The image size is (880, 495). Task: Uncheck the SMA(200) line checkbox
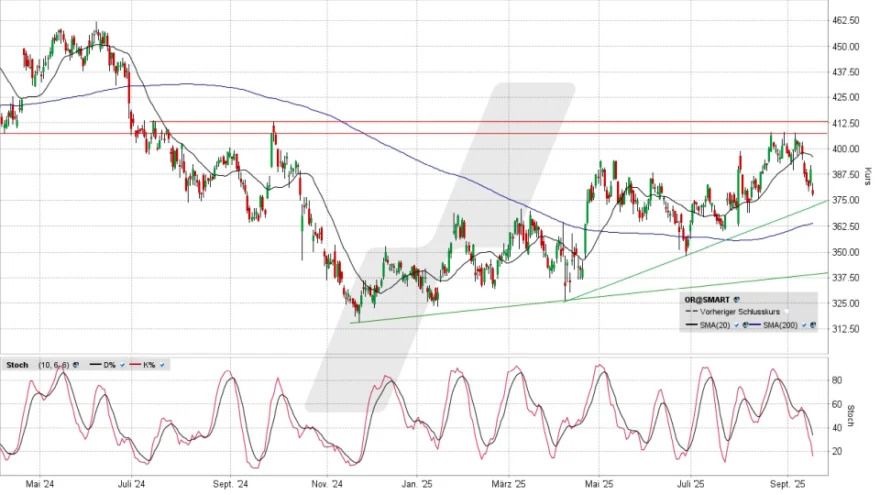click(x=803, y=326)
